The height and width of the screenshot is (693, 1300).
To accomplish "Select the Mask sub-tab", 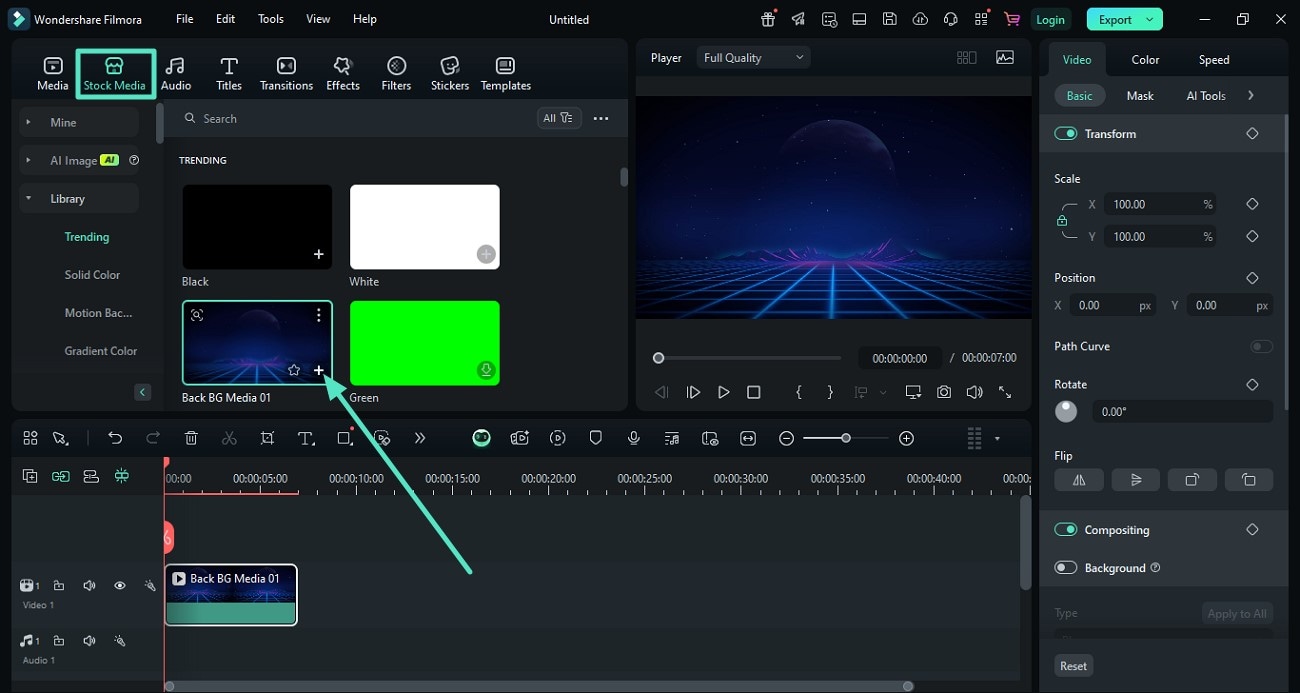I will (1140, 96).
